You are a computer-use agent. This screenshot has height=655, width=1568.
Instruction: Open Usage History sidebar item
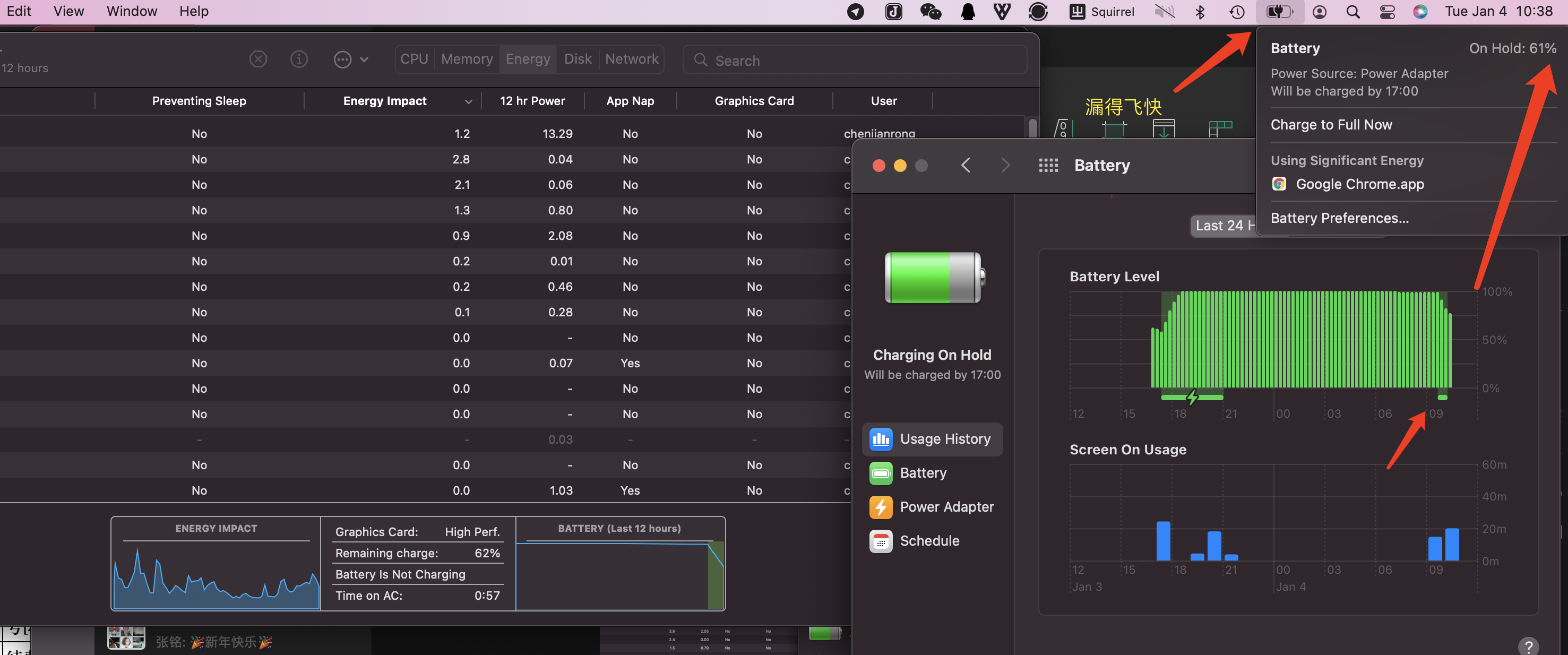tap(932, 439)
